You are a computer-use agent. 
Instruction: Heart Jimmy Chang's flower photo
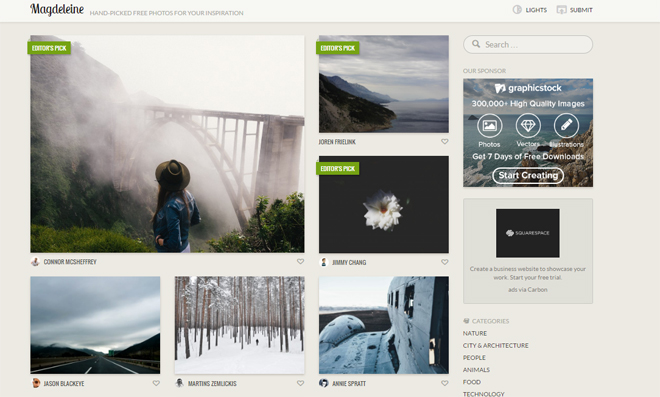pyautogui.click(x=444, y=262)
